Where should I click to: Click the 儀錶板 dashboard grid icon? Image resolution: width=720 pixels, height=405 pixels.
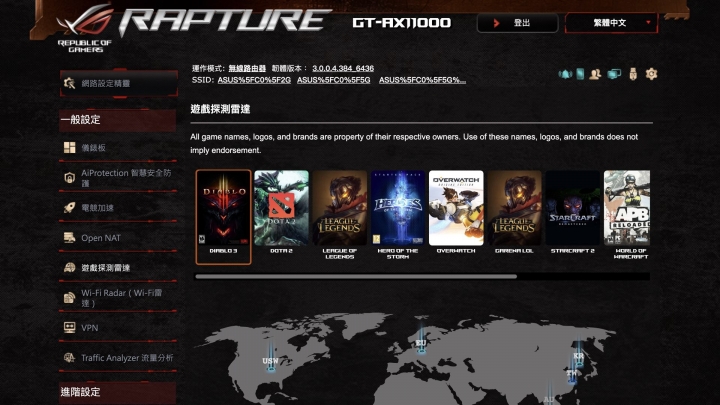pyautogui.click(x=69, y=147)
